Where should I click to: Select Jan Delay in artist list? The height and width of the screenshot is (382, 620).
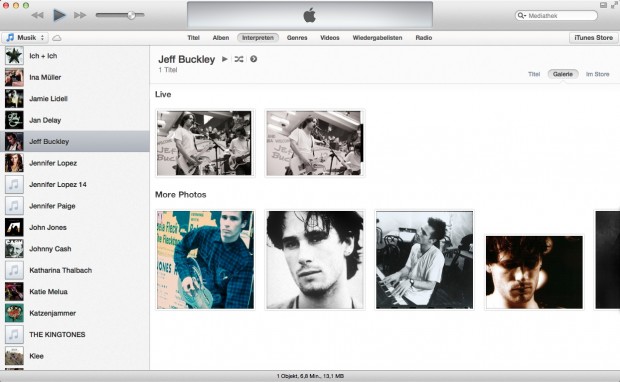click(x=75, y=120)
